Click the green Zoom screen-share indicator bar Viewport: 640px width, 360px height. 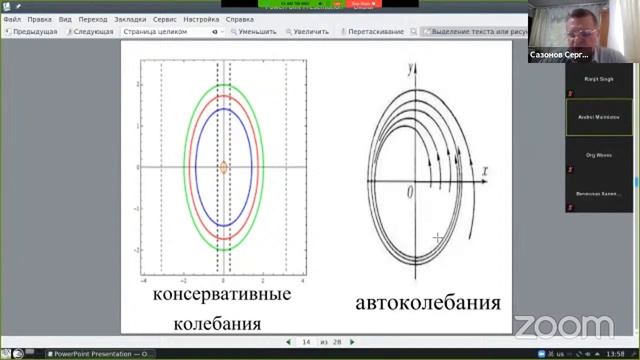[302, 4]
